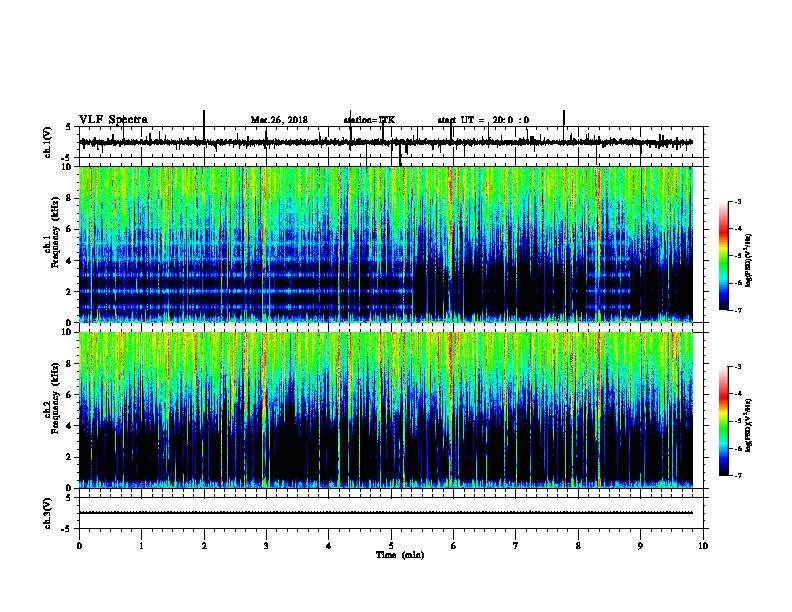Click inside the ch.2 spectrogram panel

coord(386,410)
